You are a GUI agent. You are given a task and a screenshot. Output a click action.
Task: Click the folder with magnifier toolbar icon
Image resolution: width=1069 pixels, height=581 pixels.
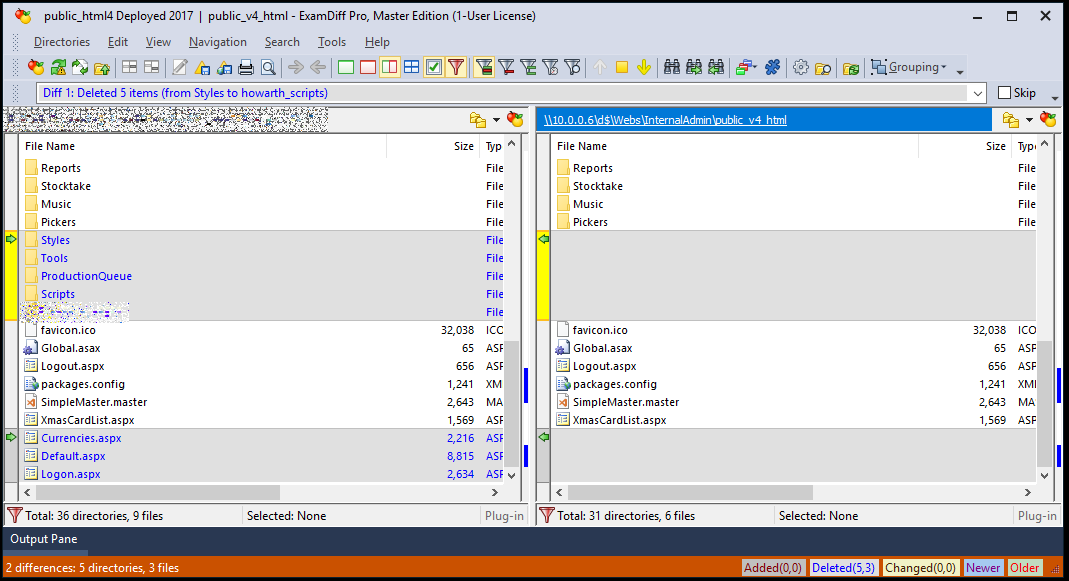click(x=823, y=67)
